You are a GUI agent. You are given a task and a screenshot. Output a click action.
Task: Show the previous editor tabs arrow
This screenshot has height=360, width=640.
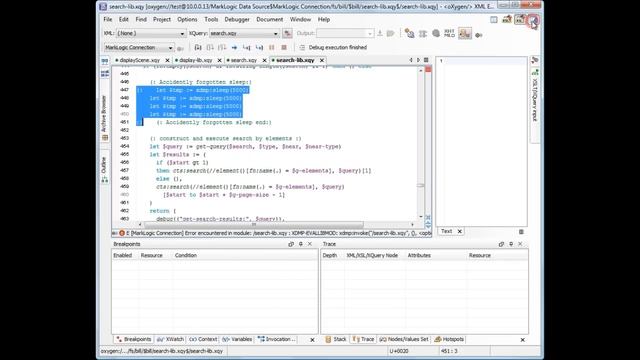click(x=411, y=60)
